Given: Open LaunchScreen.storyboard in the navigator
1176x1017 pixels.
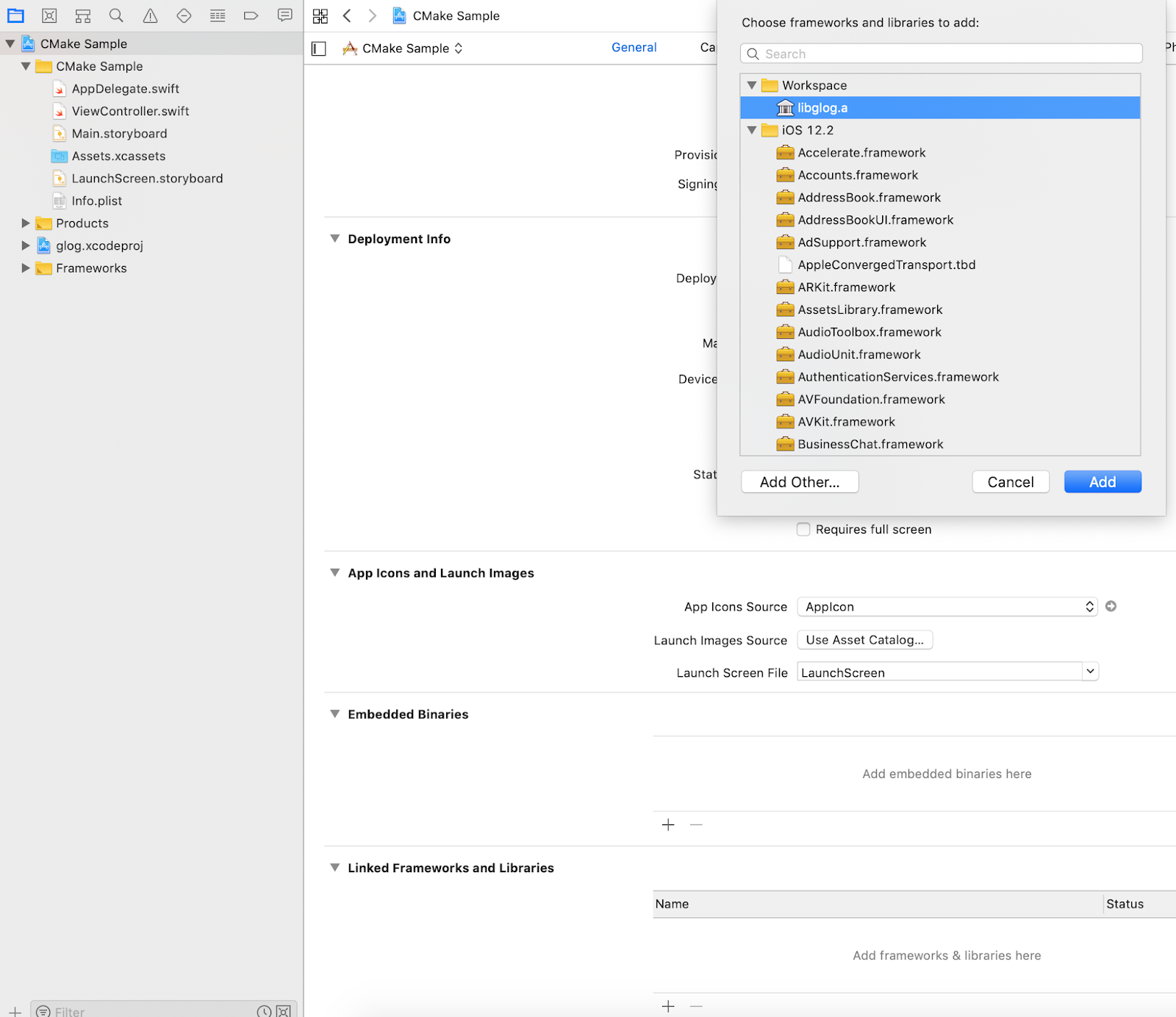Looking at the screenshot, I should click(147, 179).
